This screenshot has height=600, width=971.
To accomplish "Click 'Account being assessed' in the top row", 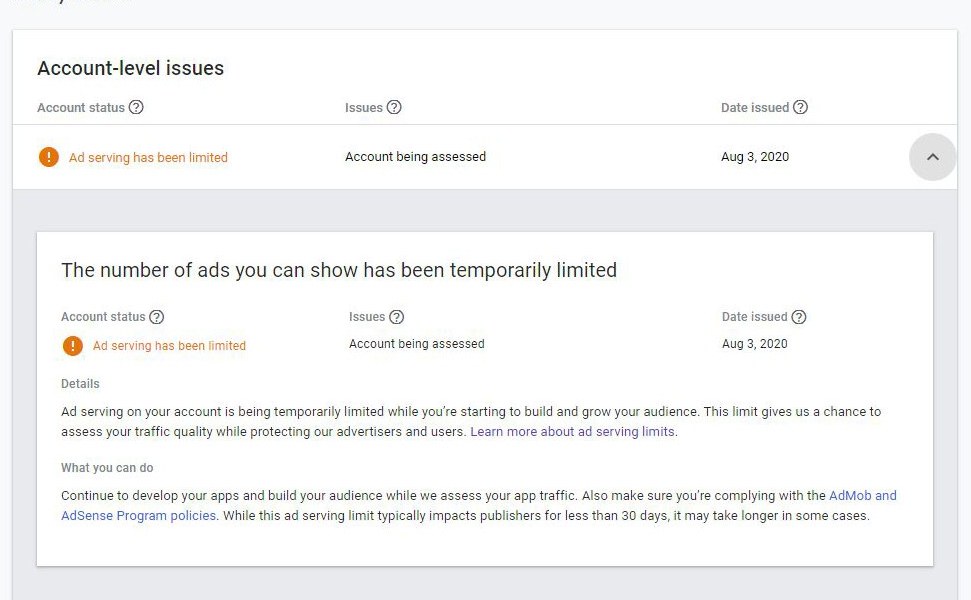I will pyautogui.click(x=416, y=157).
